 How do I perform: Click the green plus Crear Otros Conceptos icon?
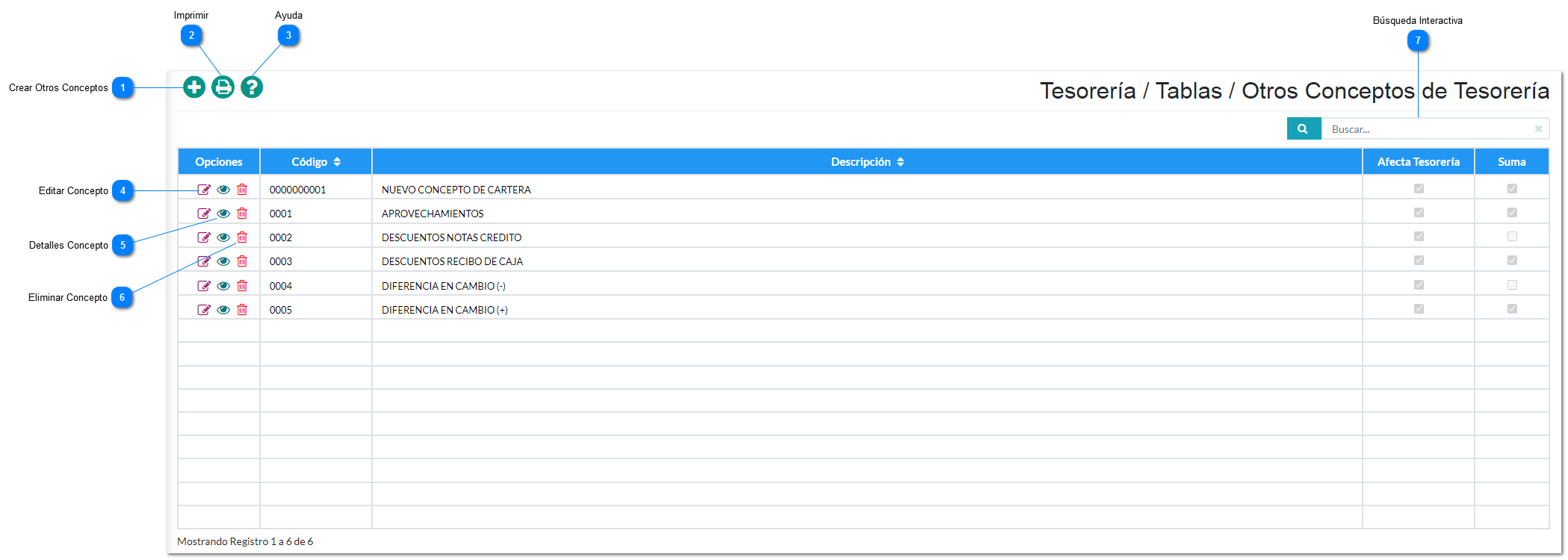click(194, 87)
